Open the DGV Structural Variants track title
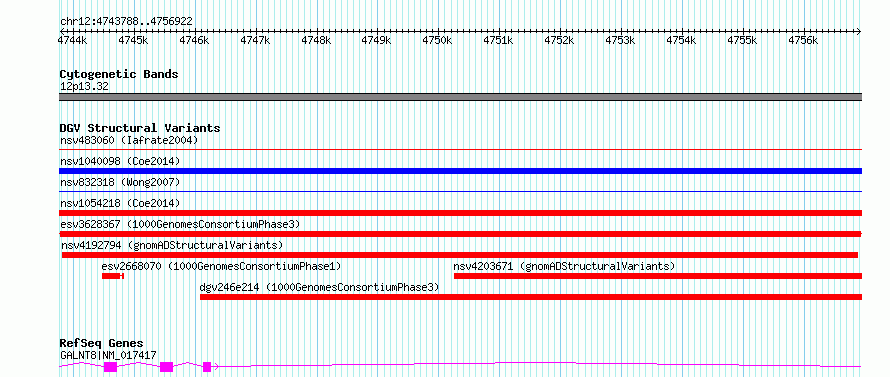Image resolution: width=890 pixels, height=377 pixels. click(x=140, y=128)
